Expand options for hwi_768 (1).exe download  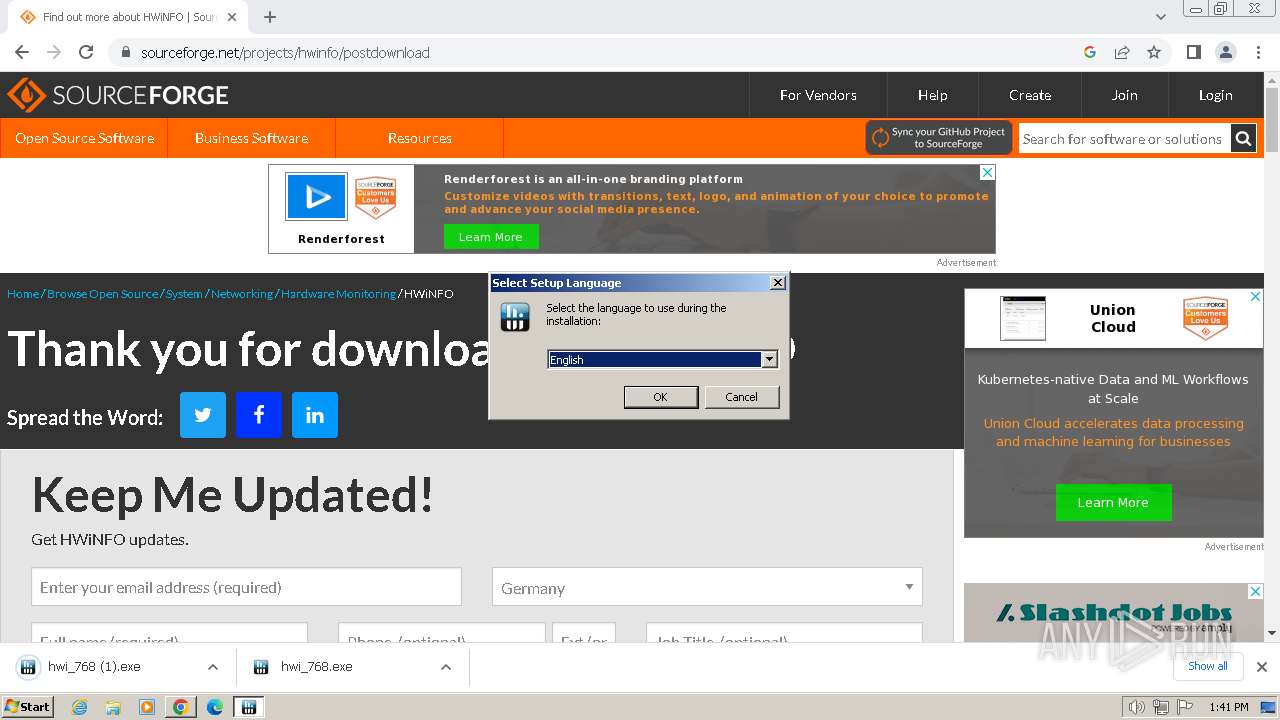[213, 667]
